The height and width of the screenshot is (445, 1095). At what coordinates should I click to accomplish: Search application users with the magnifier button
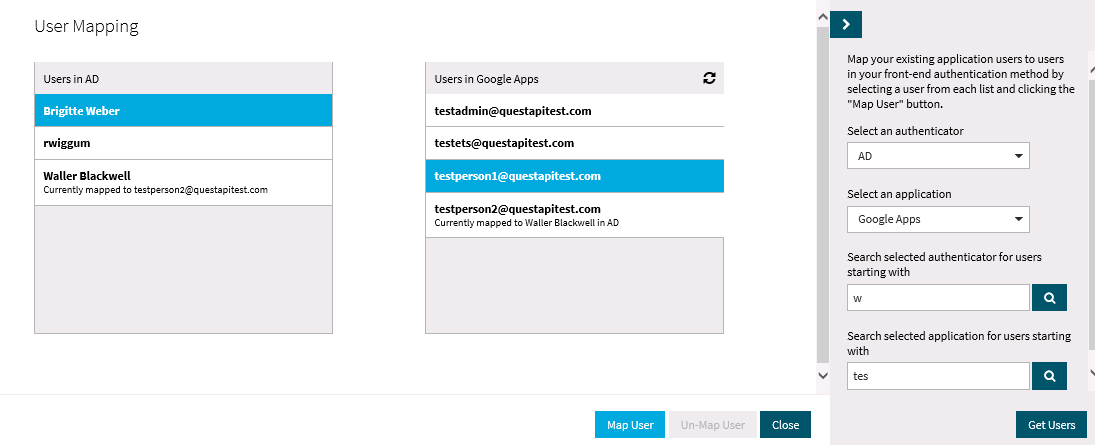click(1049, 376)
